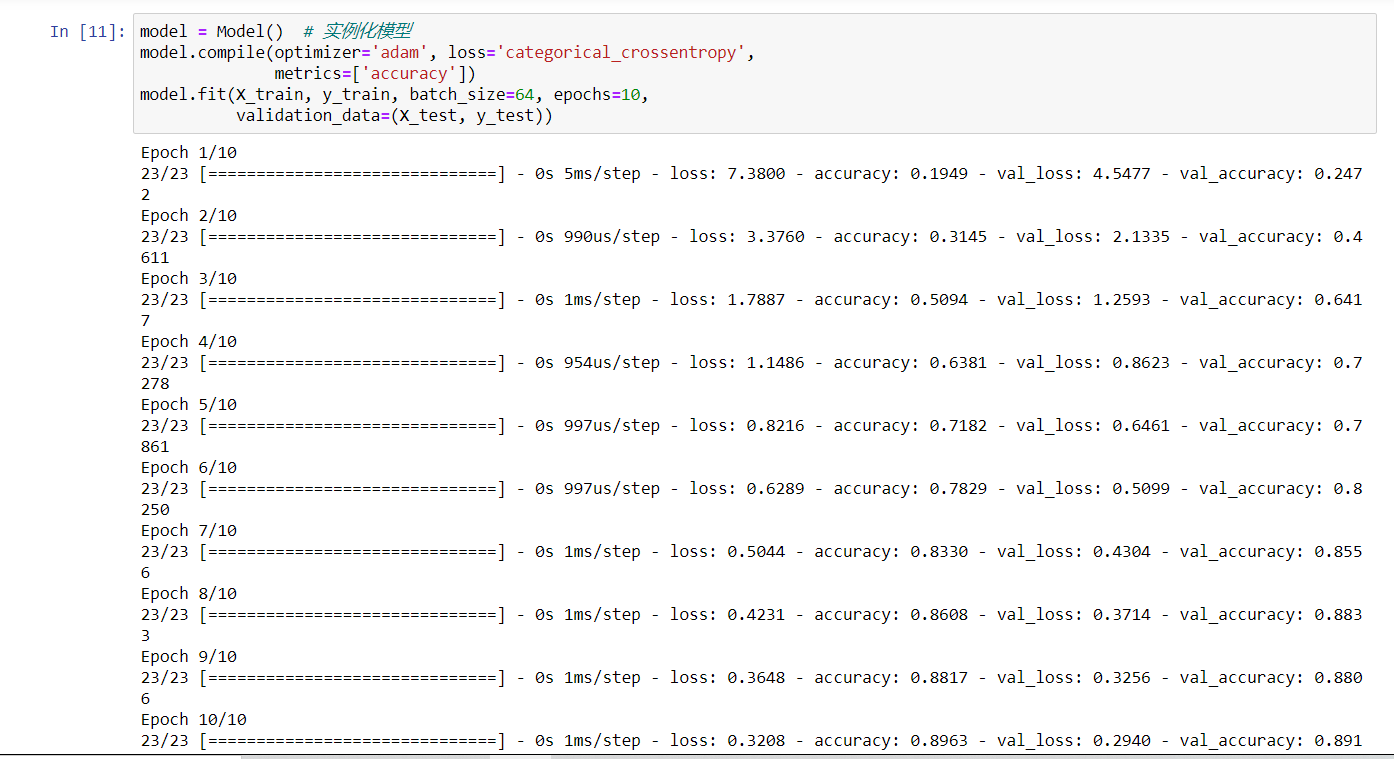This screenshot has height=759, width=1394.
Task: Click the 'Epoch 3/10' output line
Action: 189,279
